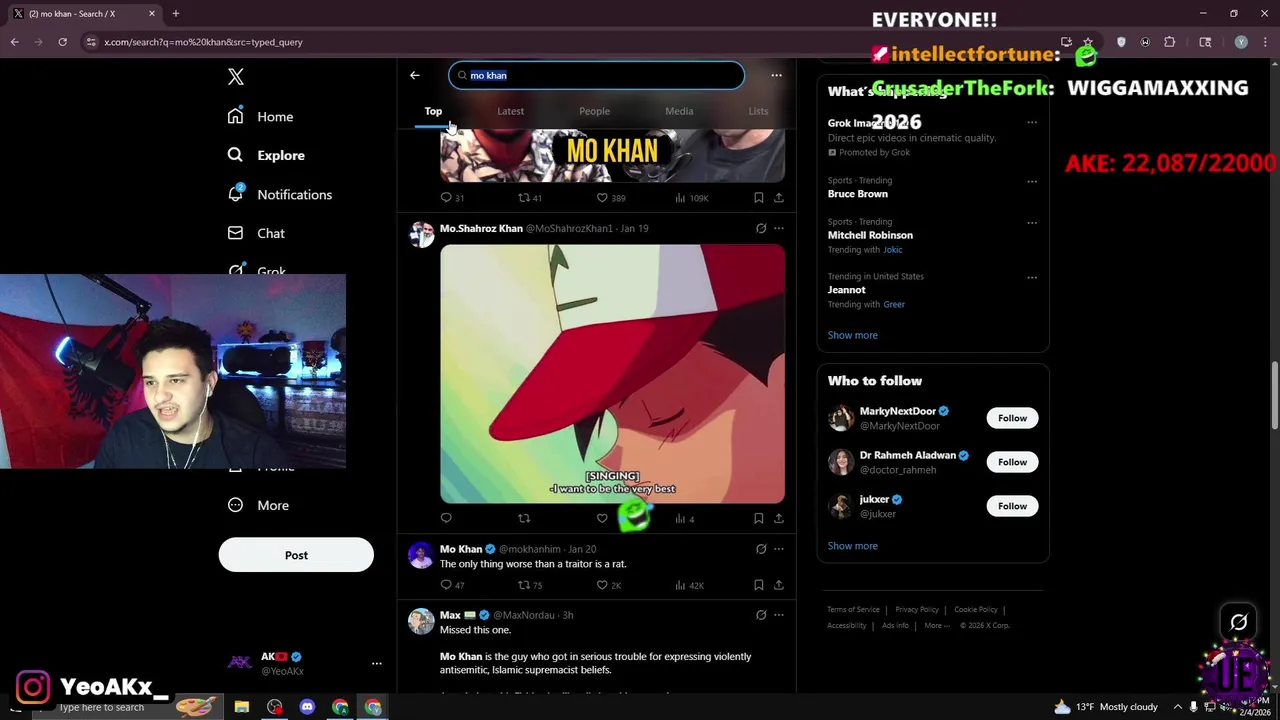Viewport: 1280px width, 720px height.
Task: Switch to the People tab
Action: pyautogui.click(x=594, y=111)
